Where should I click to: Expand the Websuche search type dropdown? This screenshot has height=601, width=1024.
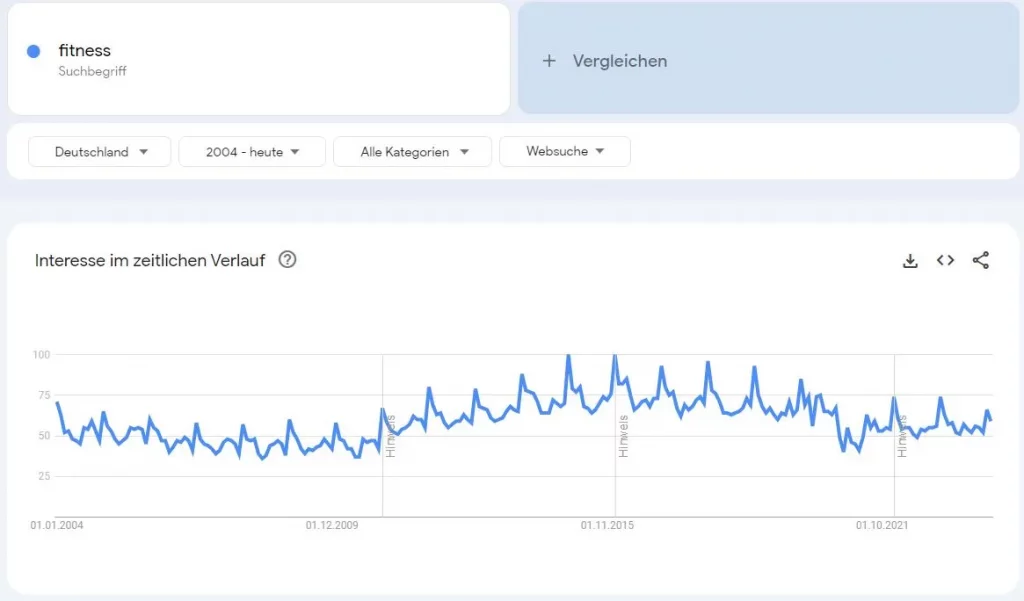564,152
